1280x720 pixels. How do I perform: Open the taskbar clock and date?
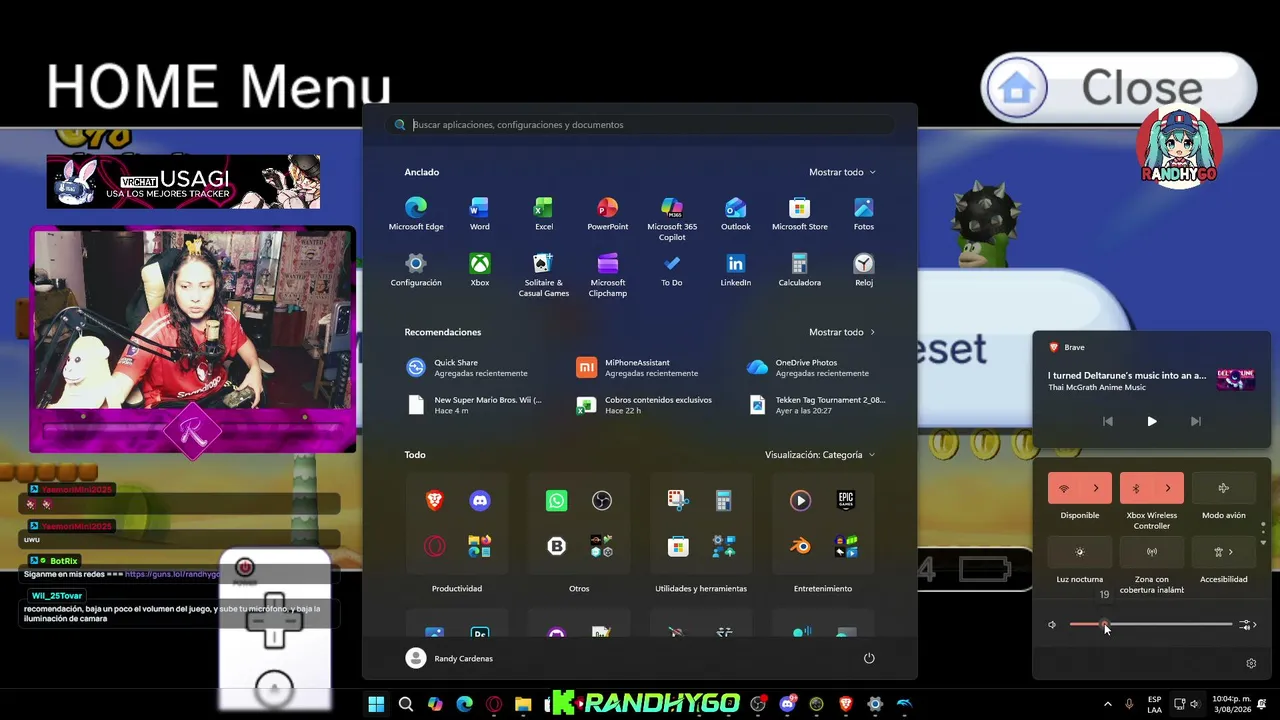point(1233,704)
